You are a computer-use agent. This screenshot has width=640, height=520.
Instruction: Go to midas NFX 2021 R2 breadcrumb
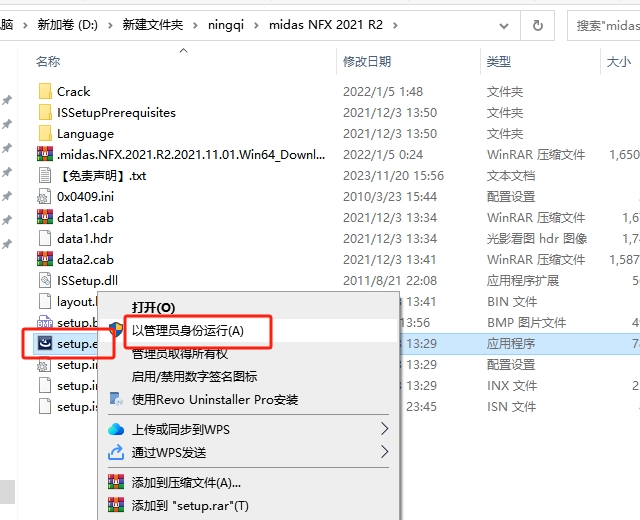[x=326, y=25]
